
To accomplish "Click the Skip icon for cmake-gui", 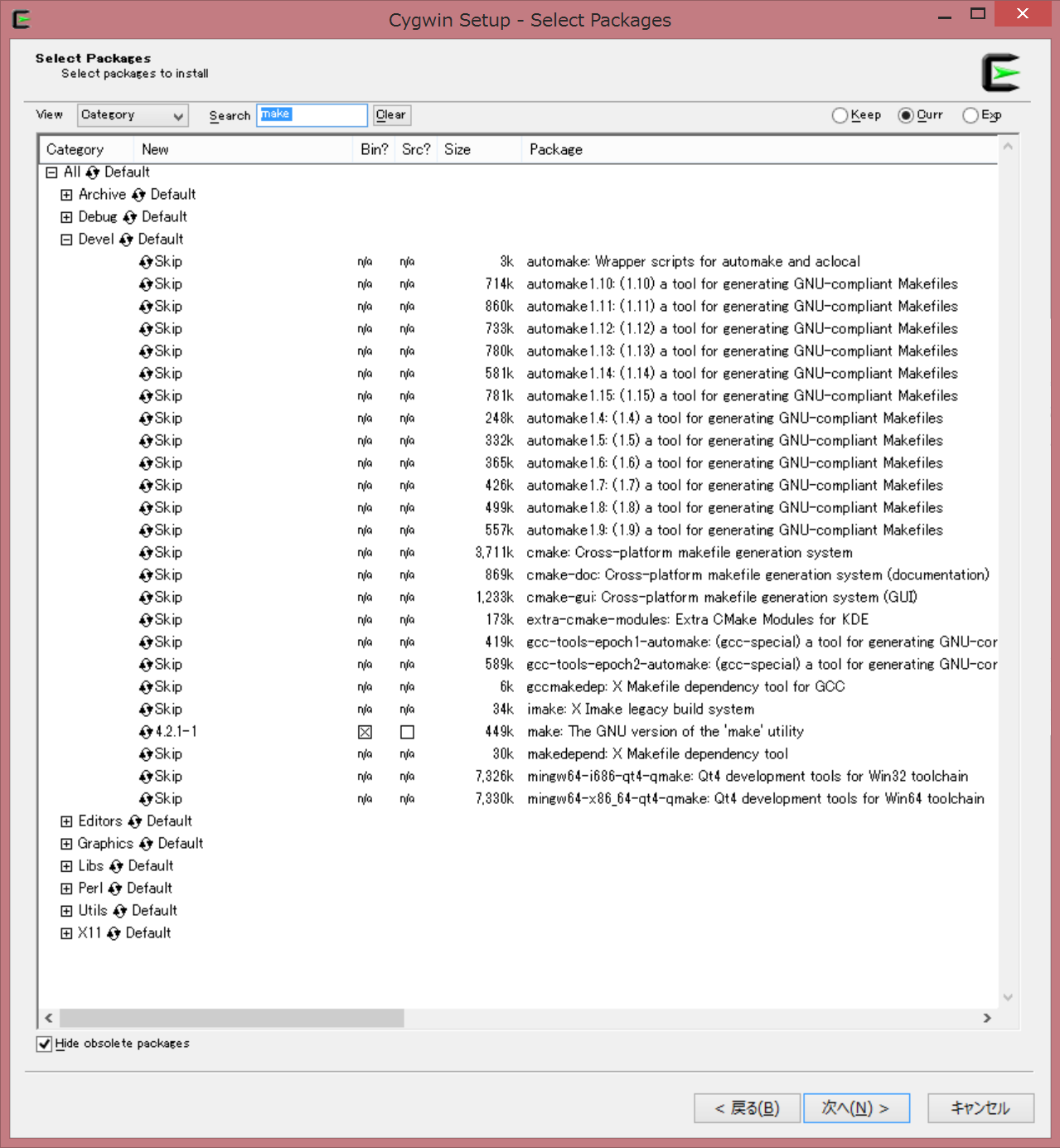I will [x=147, y=597].
